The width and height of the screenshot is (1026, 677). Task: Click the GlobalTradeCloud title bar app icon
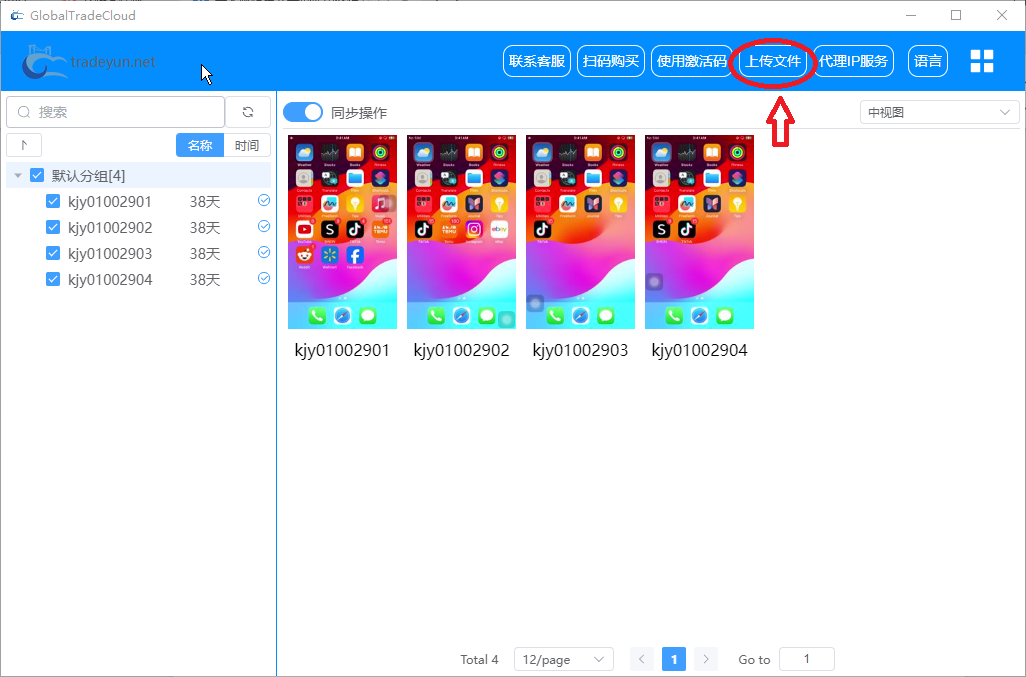[x=16, y=15]
